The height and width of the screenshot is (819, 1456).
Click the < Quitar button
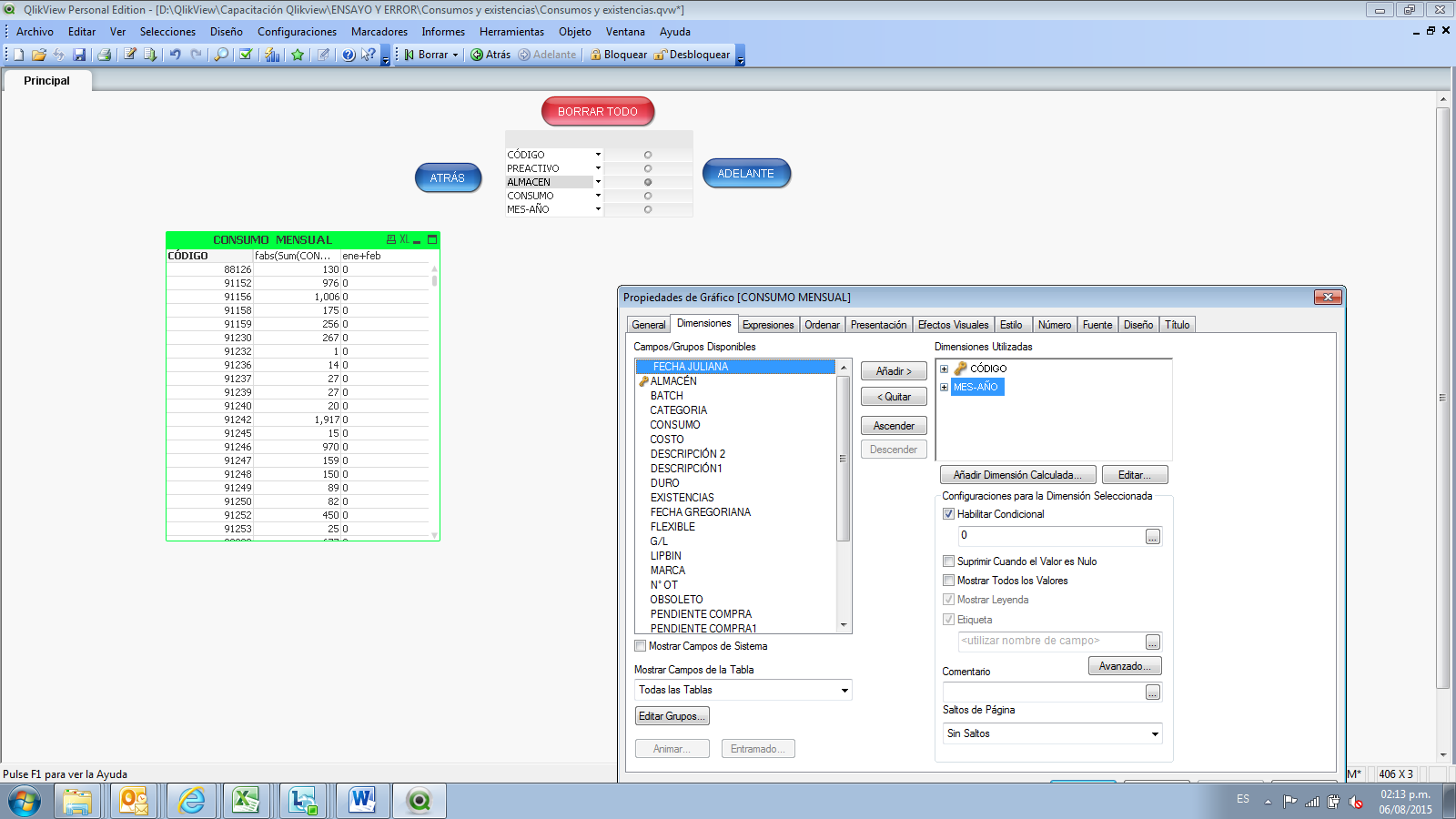tap(894, 397)
